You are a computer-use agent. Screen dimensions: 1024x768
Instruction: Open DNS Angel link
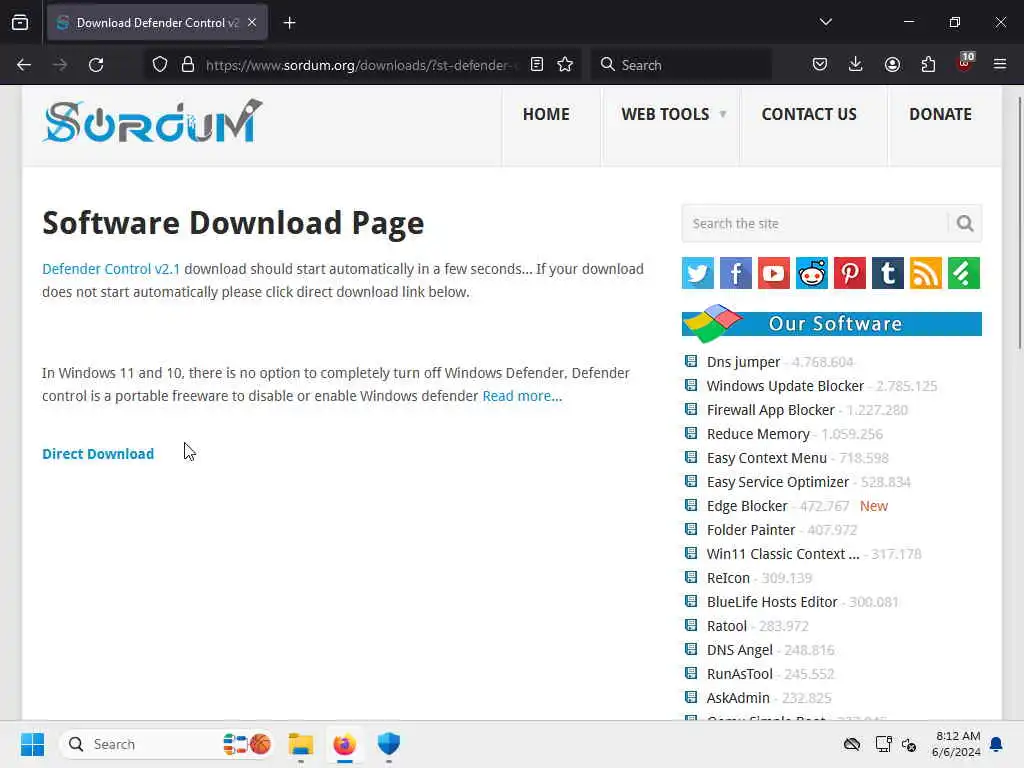pyautogui.click(x=739, y=650)
